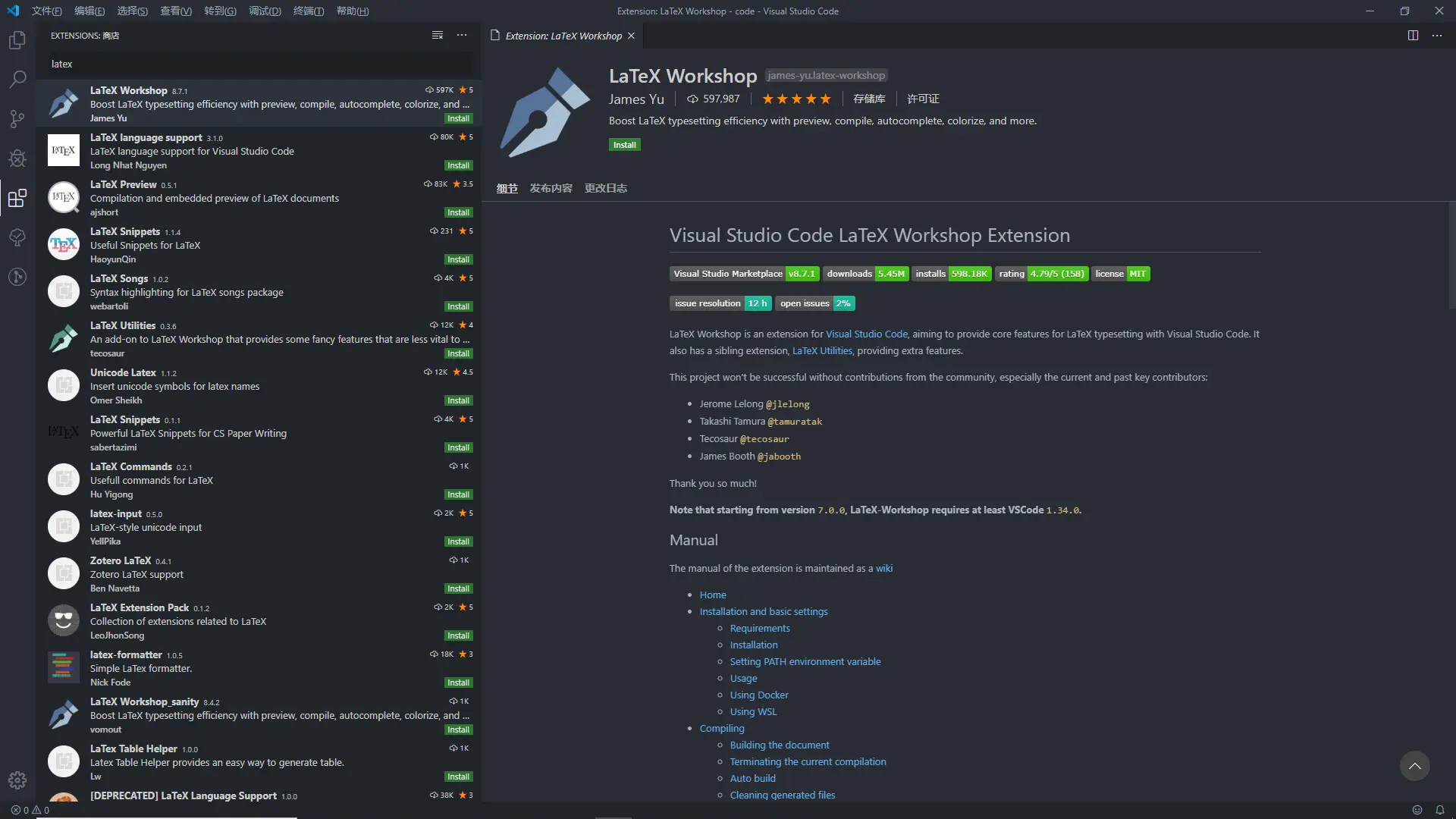Open the Explorer sidebar icon
Viewport: 1456px width, 819px height.
click(x=17, y=40)
